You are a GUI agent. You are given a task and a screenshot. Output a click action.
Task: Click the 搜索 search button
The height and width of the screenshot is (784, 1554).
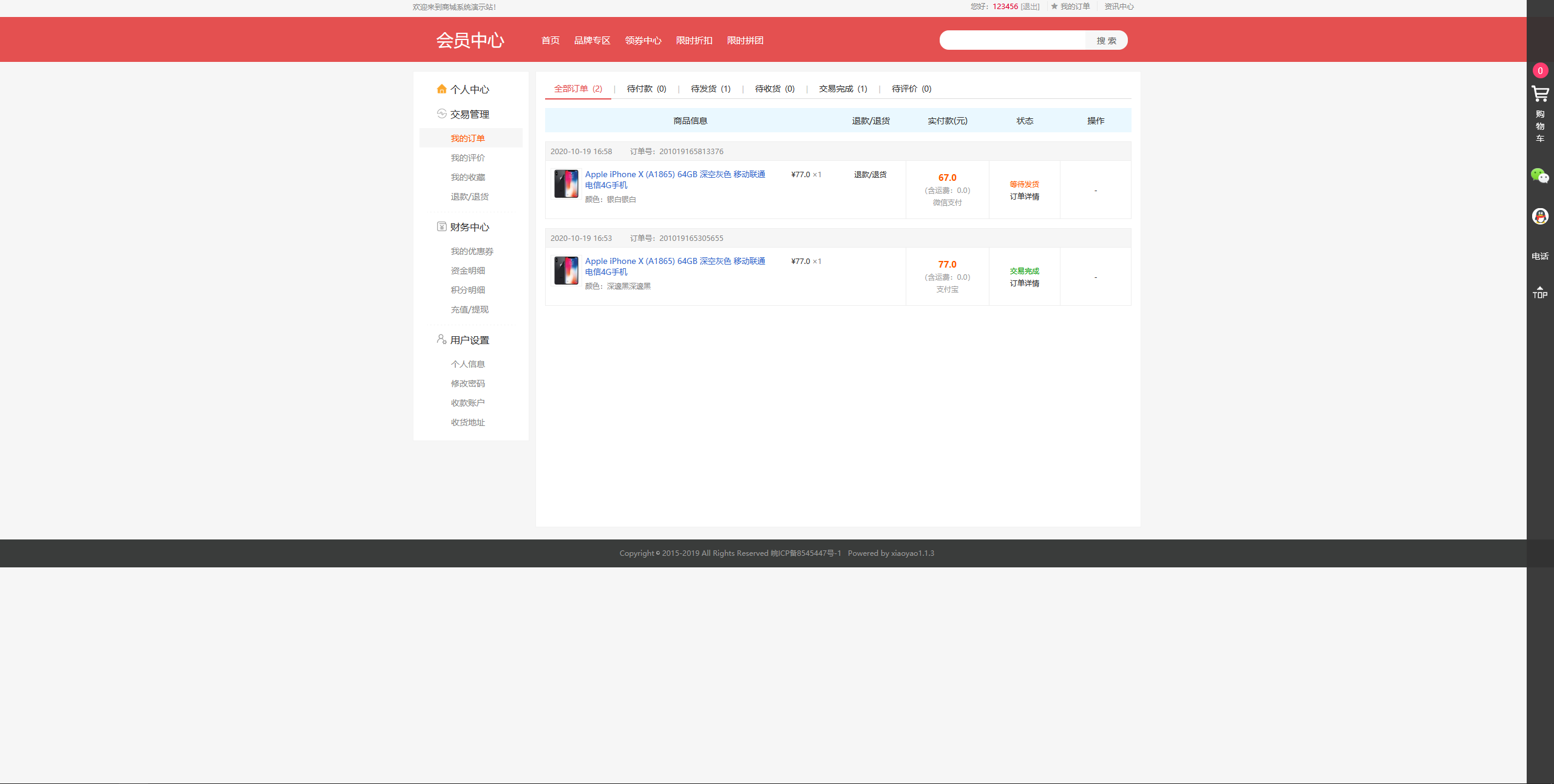(1107, 40)
